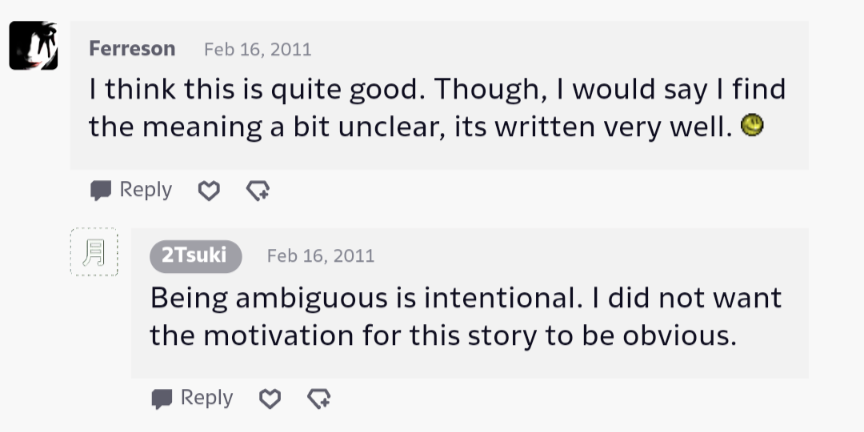Click the badge award icon under 2Tsuki's reply
The height and width of the screenshot is (432, 864).
[318, 399]
